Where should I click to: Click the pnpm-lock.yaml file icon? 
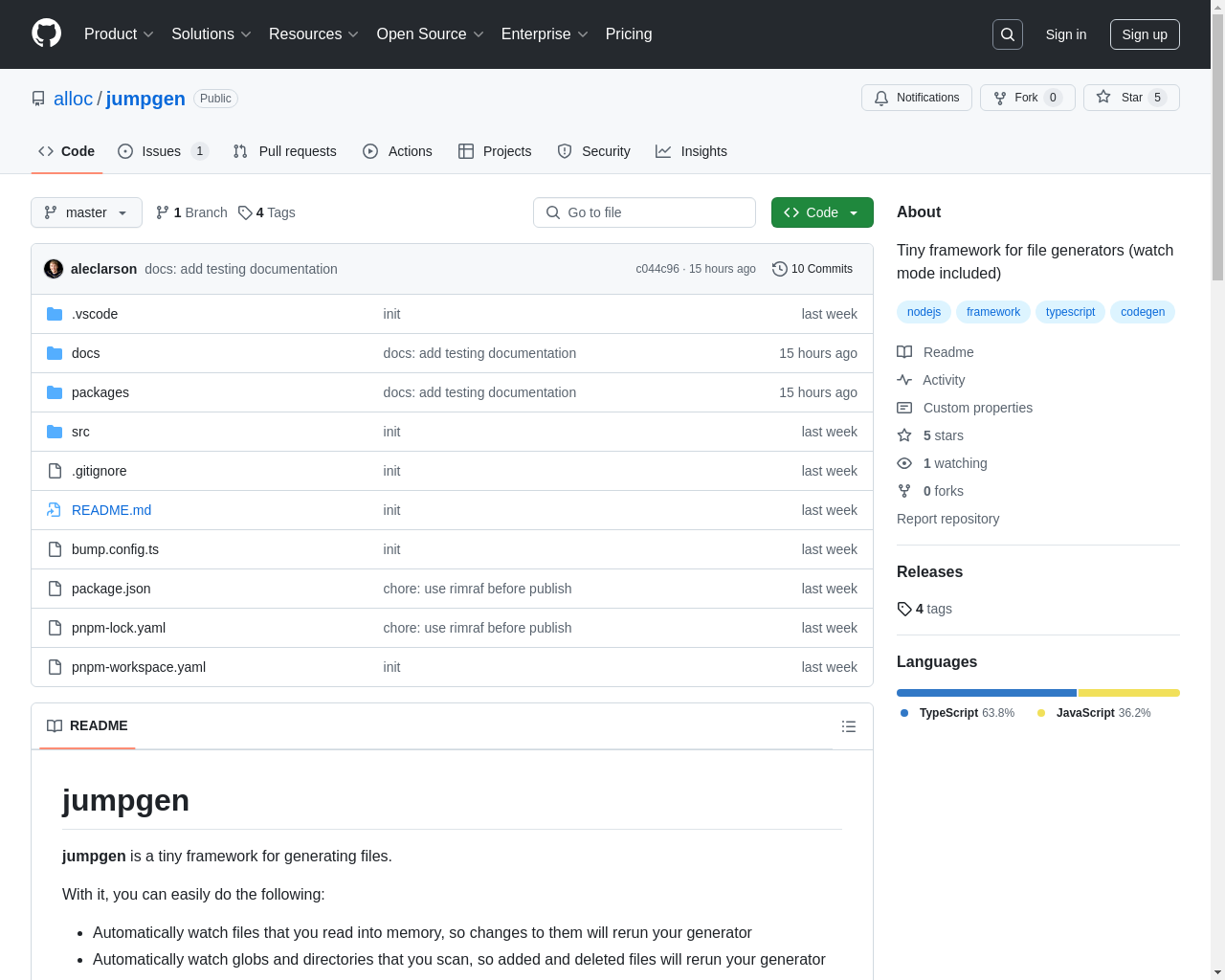coord(55,628)
